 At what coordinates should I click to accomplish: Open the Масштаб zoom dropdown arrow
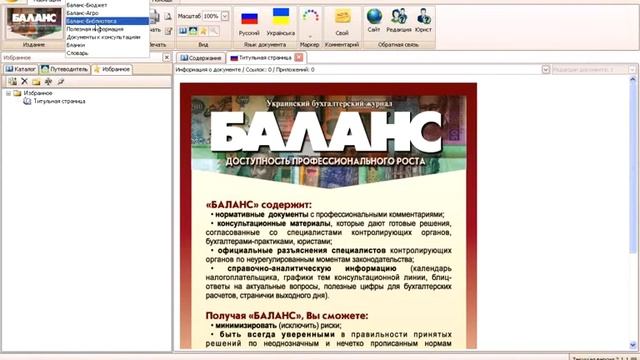tap(225, 16)
